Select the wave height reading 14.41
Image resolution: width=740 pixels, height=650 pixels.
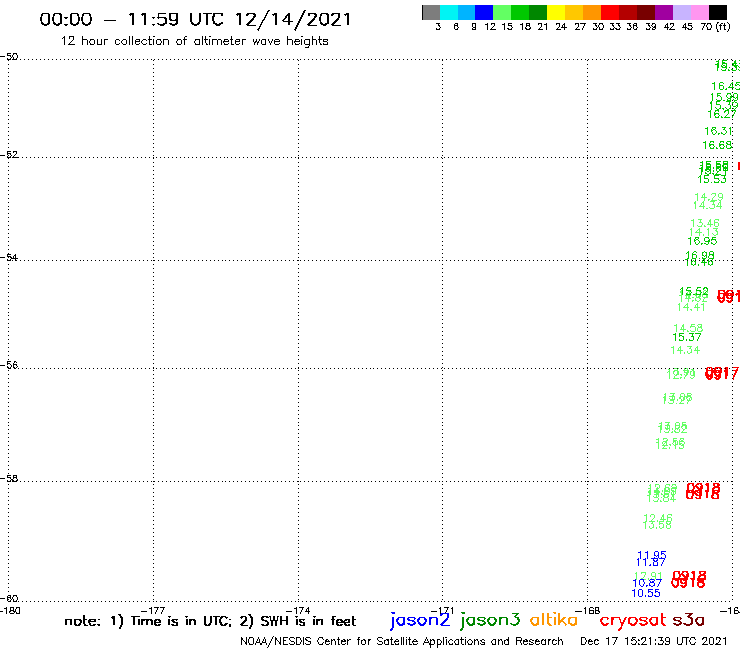(x=691, y=307)
